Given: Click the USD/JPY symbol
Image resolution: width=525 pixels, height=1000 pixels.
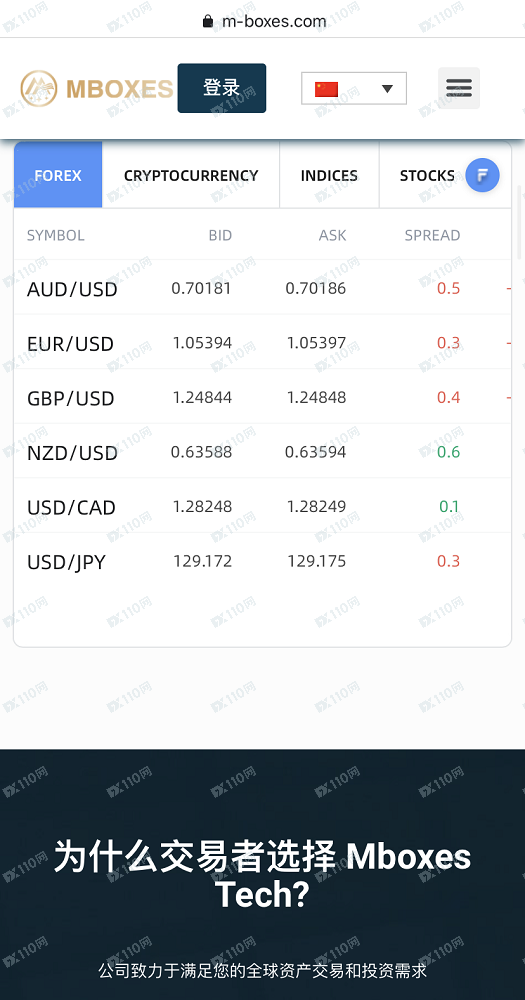Looking at the screenshot, I should (66, 562).
